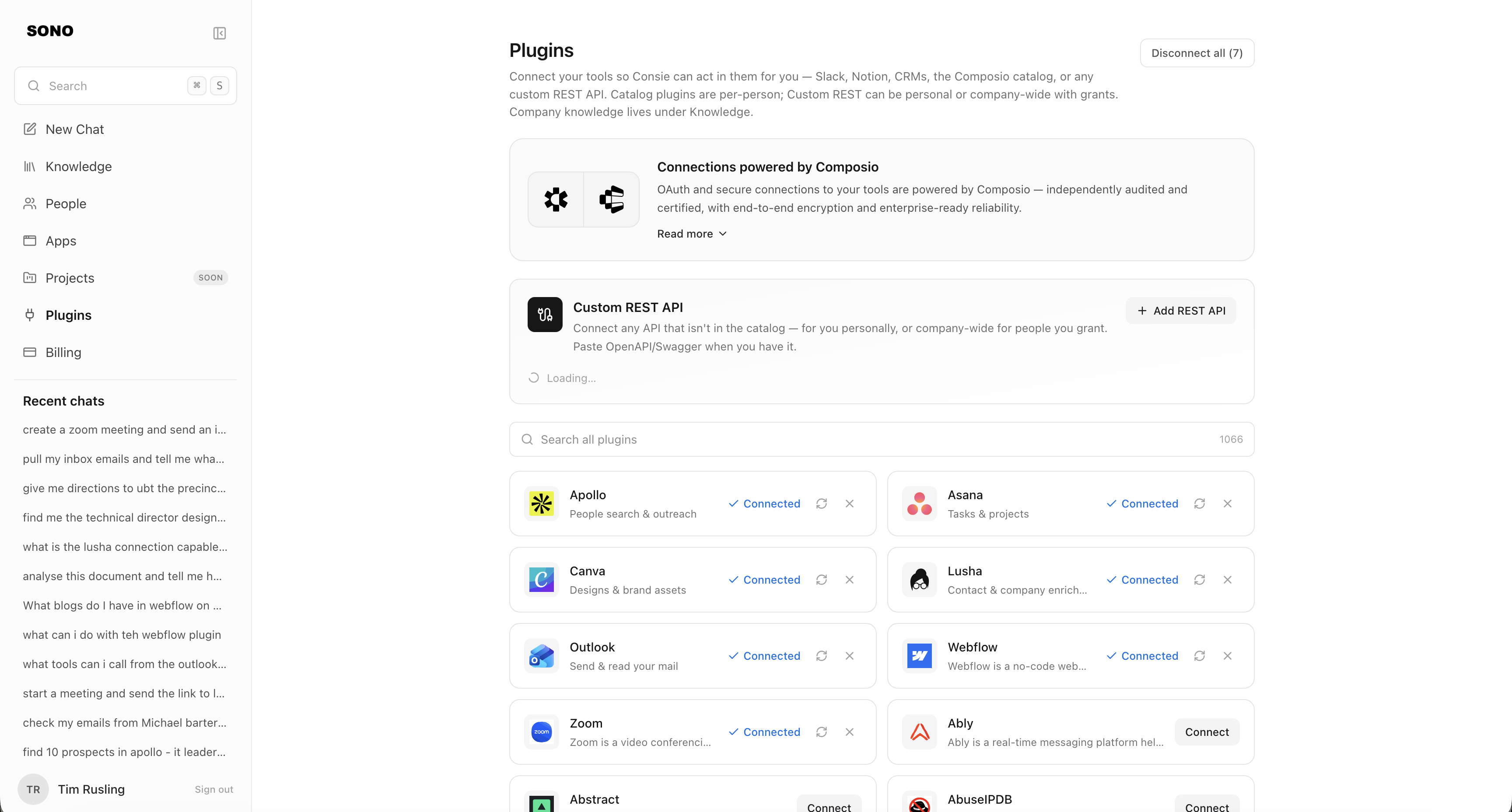The image size is (1512, 812).
Task: Refresh the Canva connection
Action: tap(821, 580)
